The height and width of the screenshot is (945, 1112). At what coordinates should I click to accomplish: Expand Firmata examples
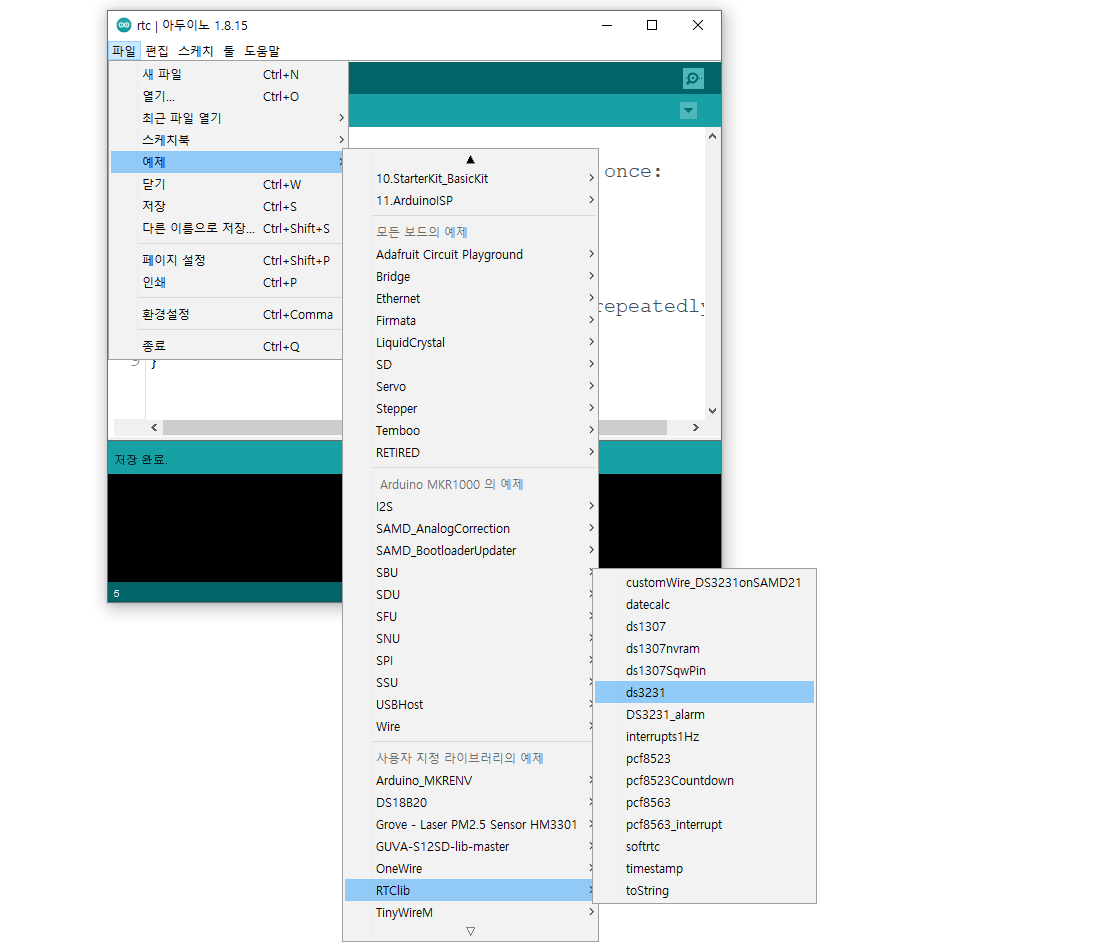pos(470,320)
